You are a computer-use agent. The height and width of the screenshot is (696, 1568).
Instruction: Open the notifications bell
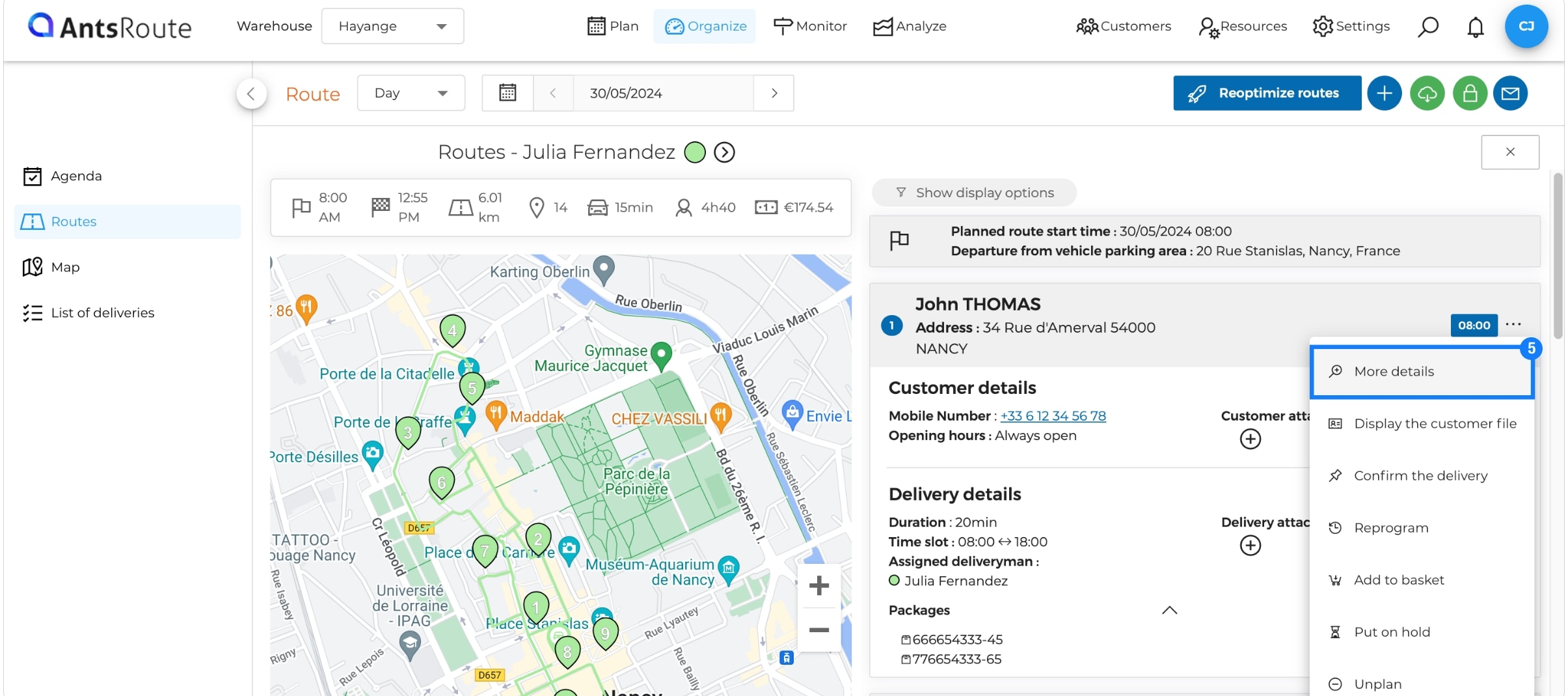pos(1476,27)
